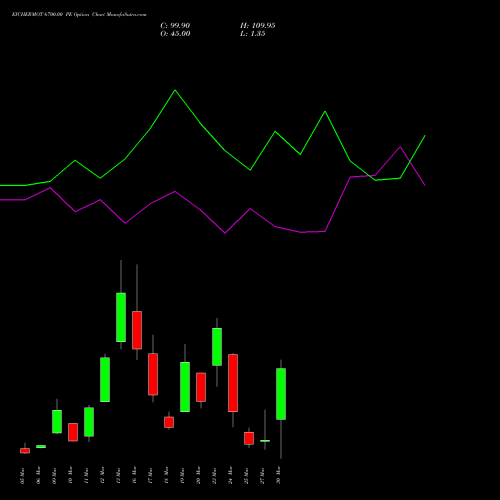Click the last green candle above 30 Mar
This screenshot has height=500, width=500.
click(281, 394)
